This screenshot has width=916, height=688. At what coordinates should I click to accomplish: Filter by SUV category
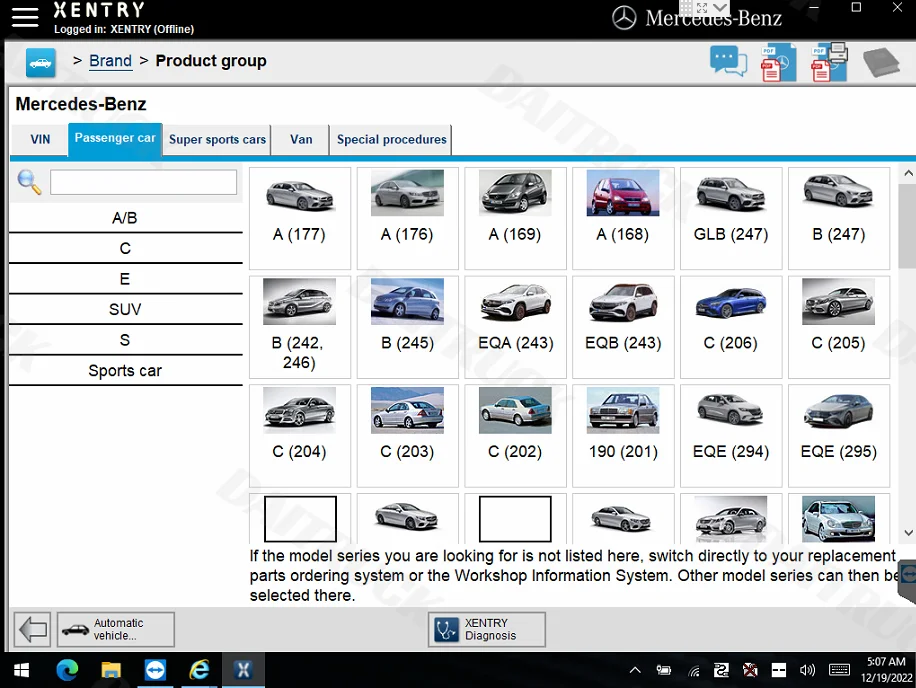click(x=125, y=309)
